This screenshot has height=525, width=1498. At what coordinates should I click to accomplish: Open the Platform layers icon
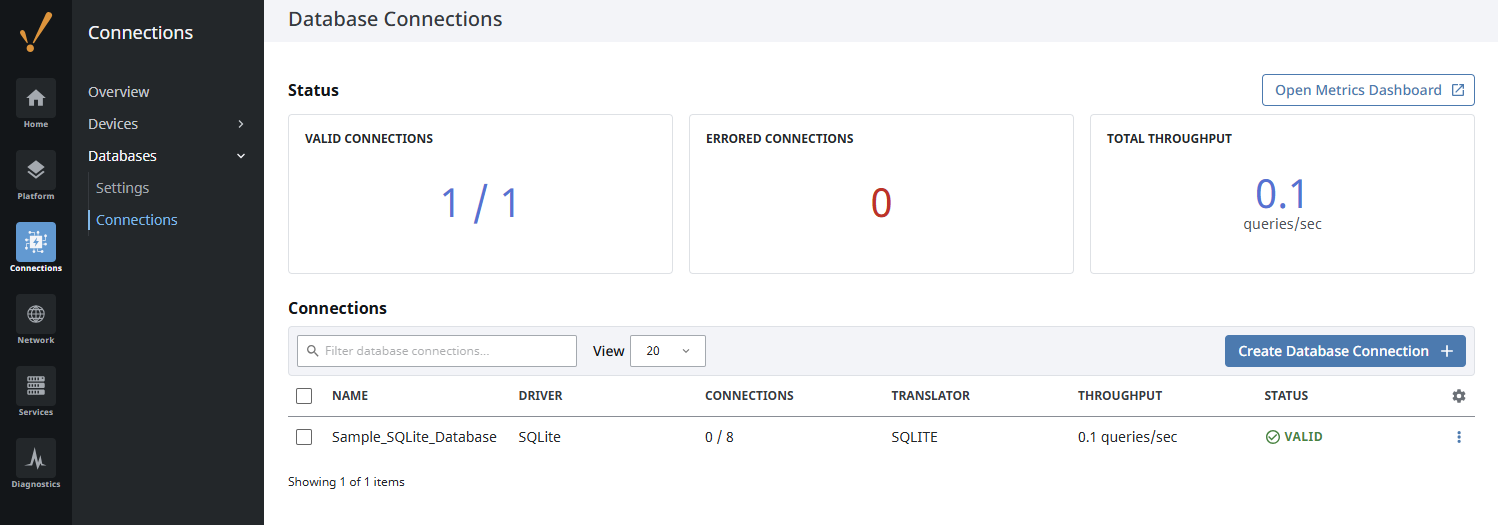(36, 170)
